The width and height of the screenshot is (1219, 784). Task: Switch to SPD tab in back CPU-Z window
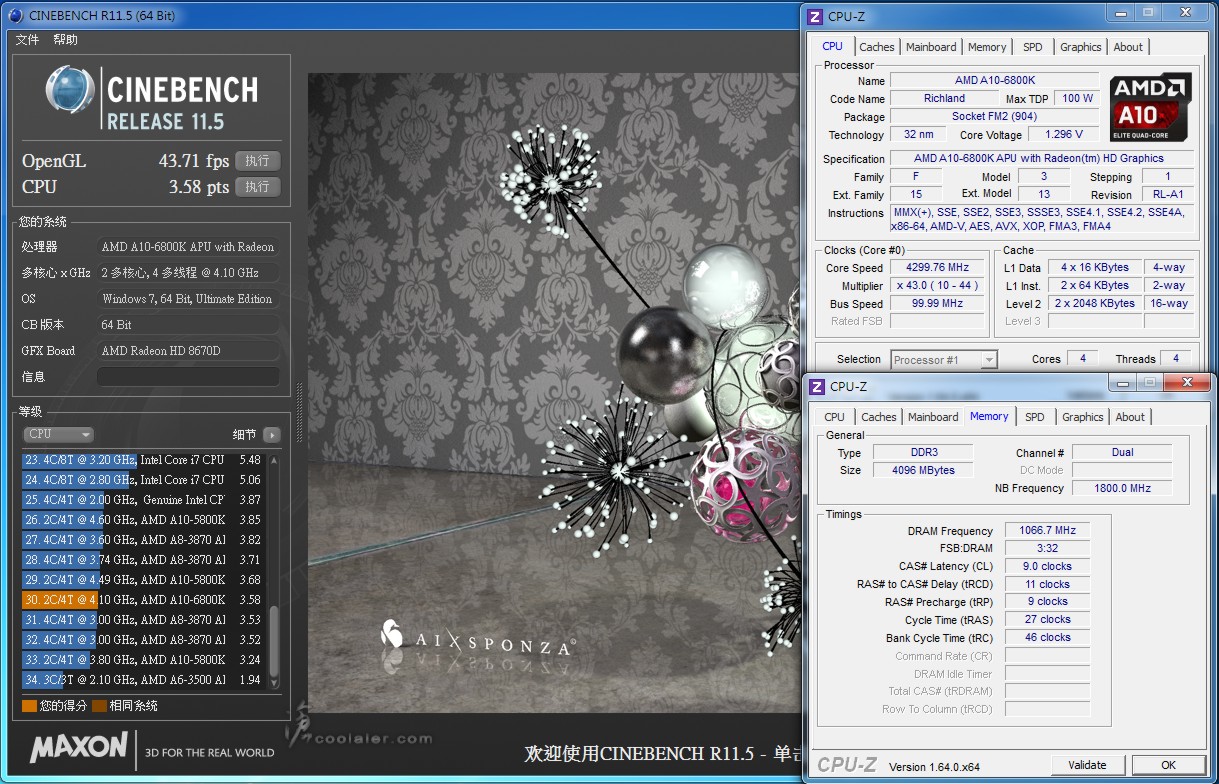click(x=1033, y=47)
